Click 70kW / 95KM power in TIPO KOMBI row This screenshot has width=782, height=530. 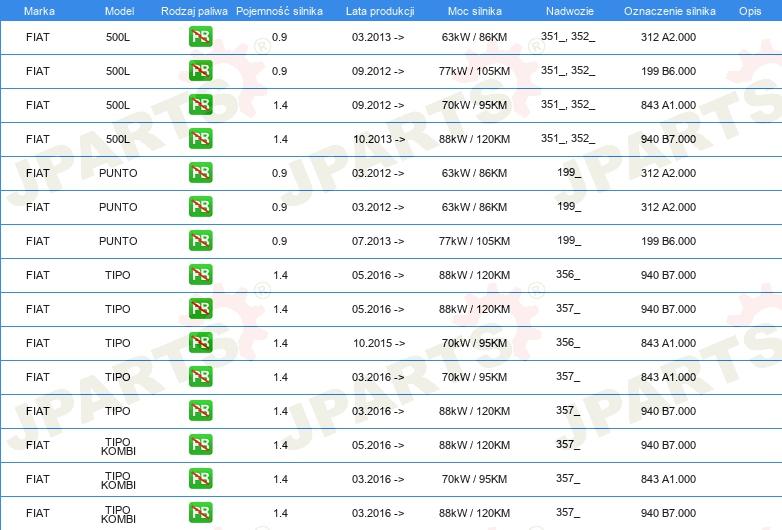point(474,479)
